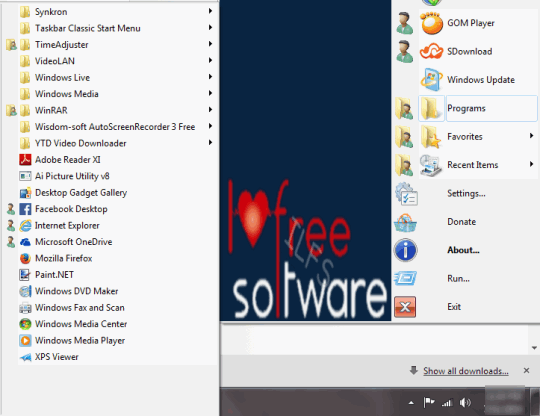This screenshot has height=416, width=540.
Task: Click the Windows Update label
Action: pyautogui.click(x=481, y=80)
